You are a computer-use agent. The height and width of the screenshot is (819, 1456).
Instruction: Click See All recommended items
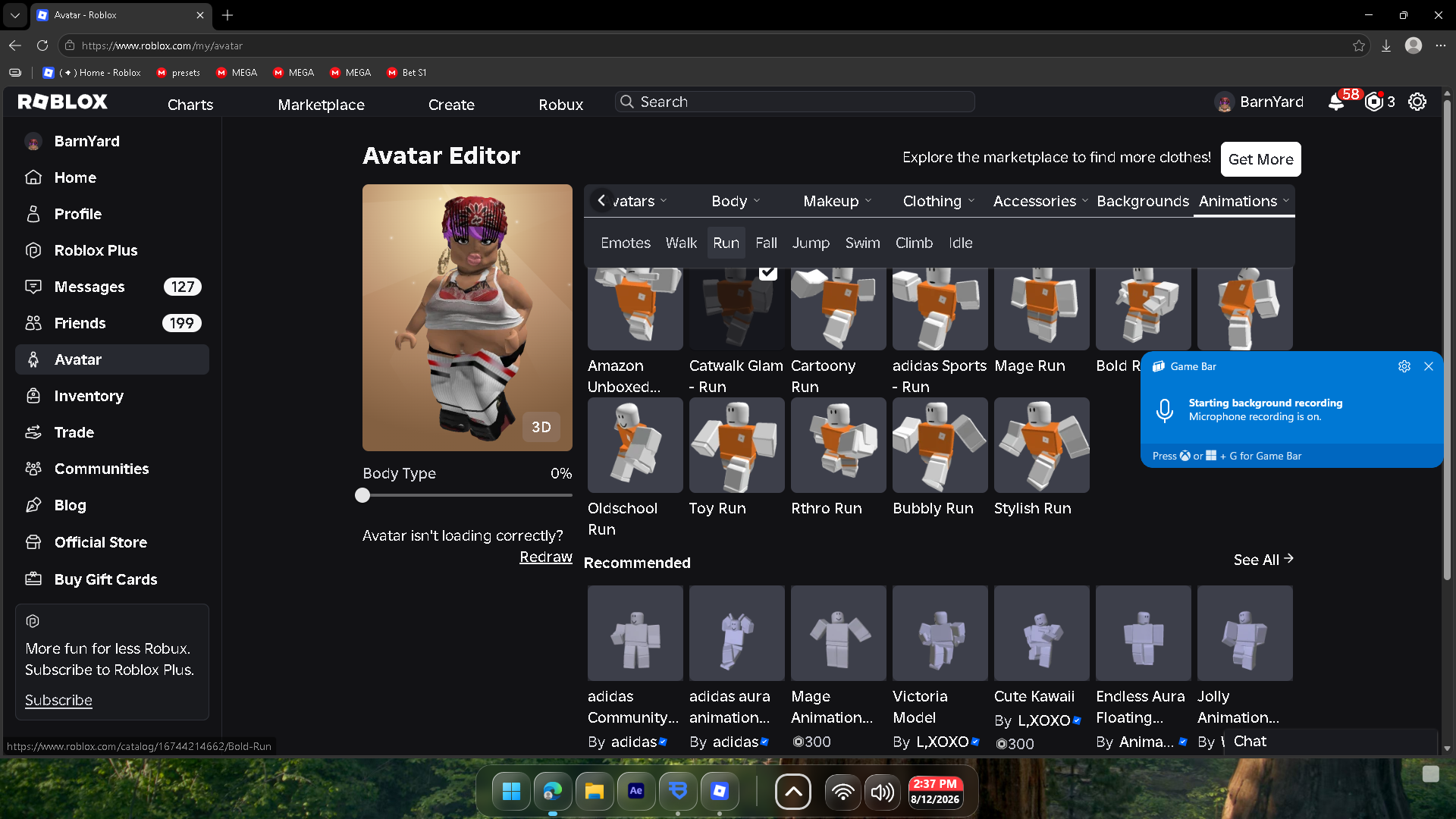[x=1263, y=560]
